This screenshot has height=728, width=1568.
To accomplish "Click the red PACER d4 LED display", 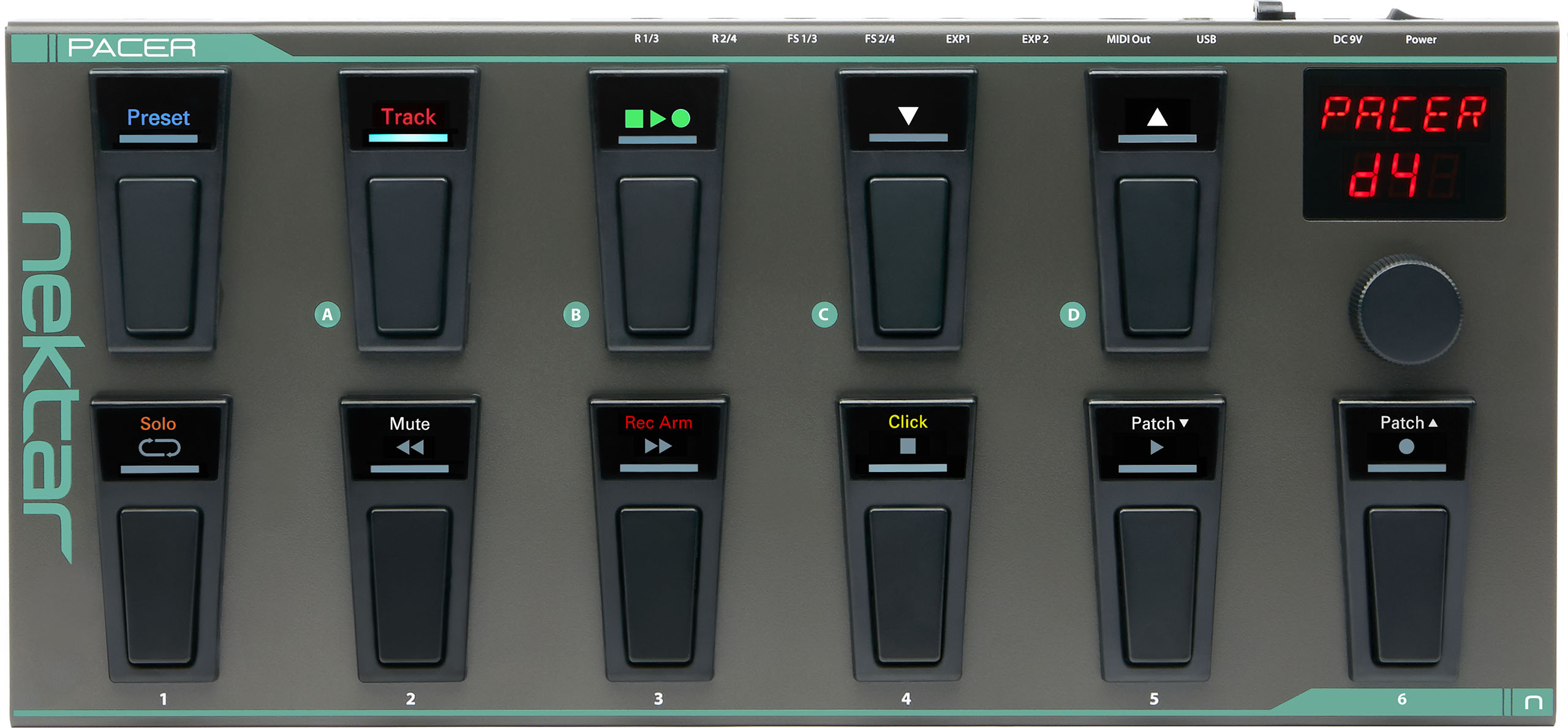I will tap(1404, 144).
